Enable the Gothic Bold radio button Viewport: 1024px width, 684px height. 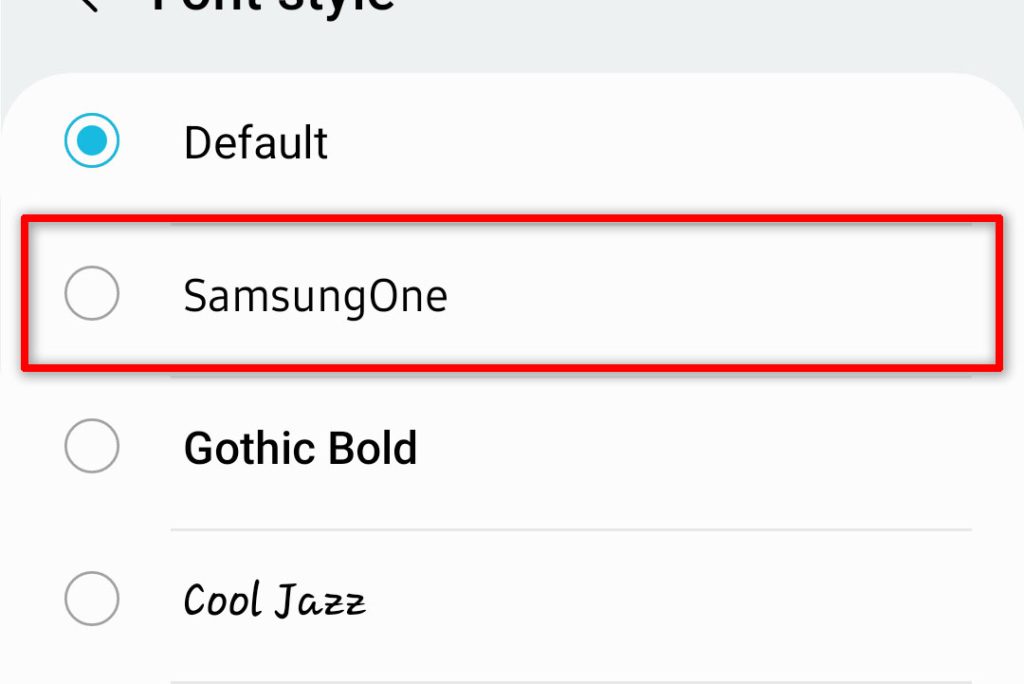click(x=91, y=446)
